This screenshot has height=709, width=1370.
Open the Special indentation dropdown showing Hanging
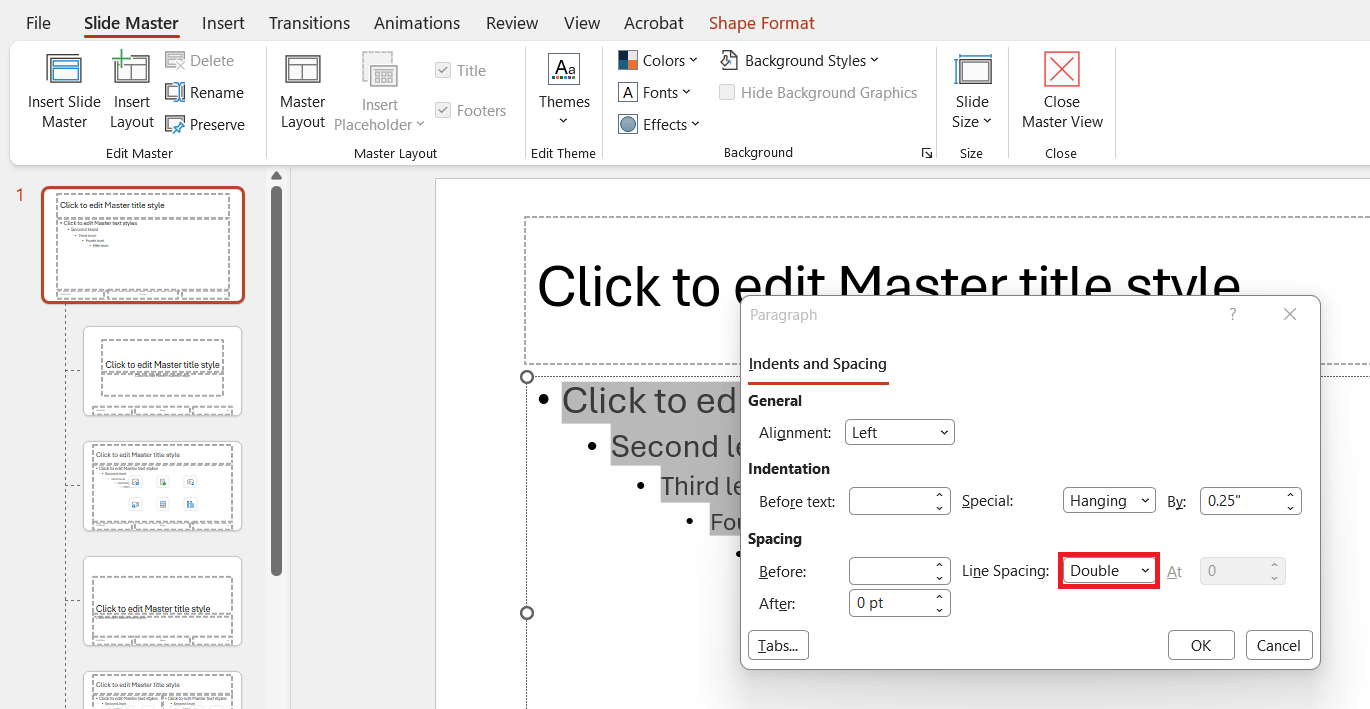1109,501
